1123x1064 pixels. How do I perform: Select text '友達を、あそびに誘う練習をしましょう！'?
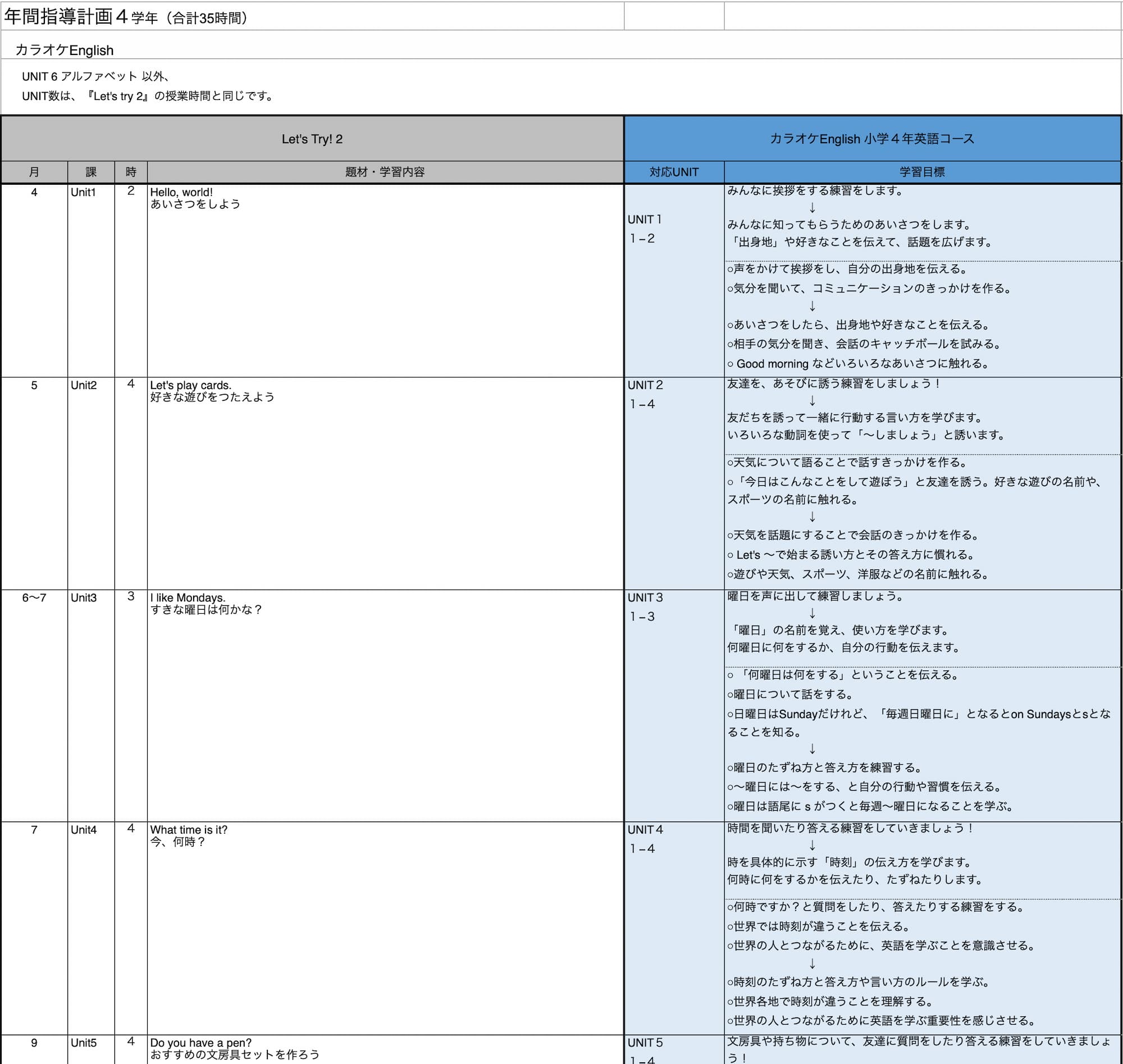[835, 383]
